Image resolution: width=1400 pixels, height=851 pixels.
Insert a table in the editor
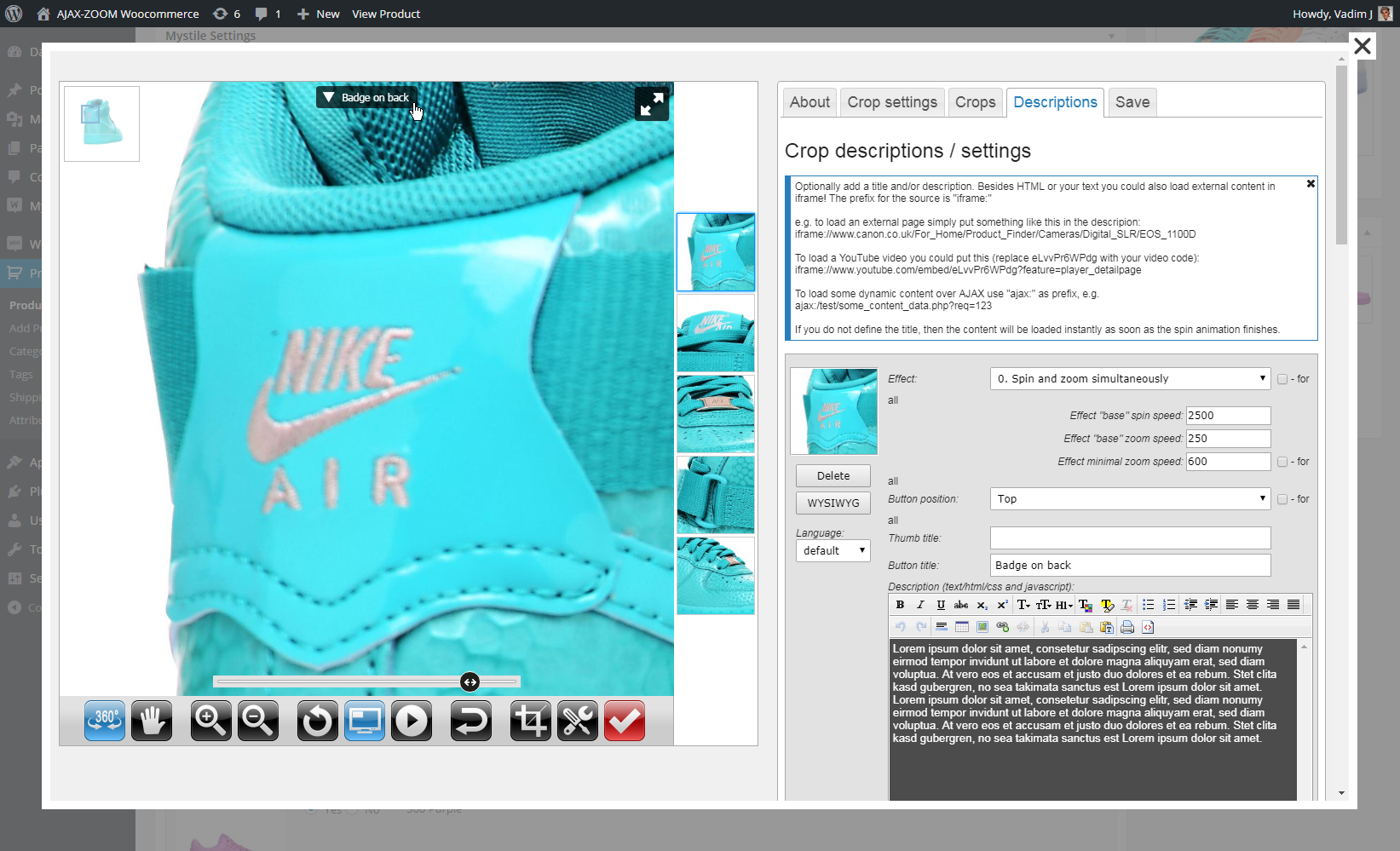[x=962, y=627]
